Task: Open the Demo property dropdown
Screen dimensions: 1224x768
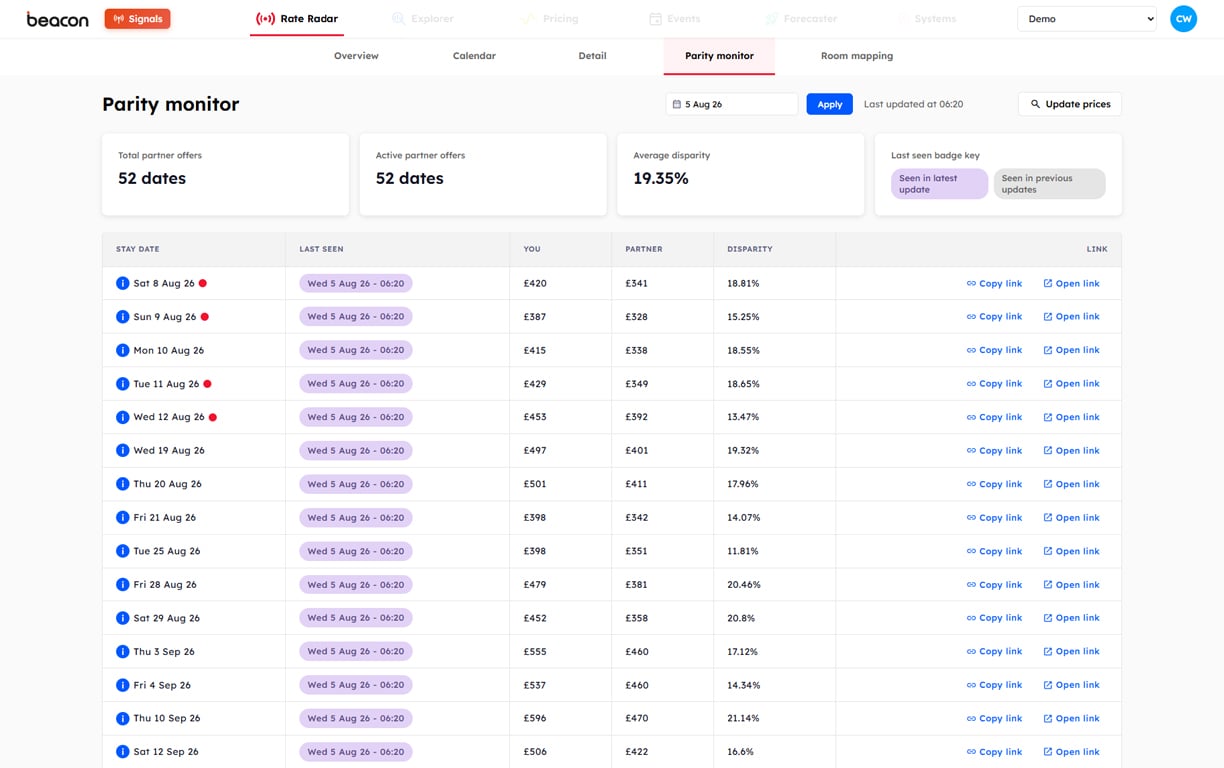Action: click(1087, 19)
